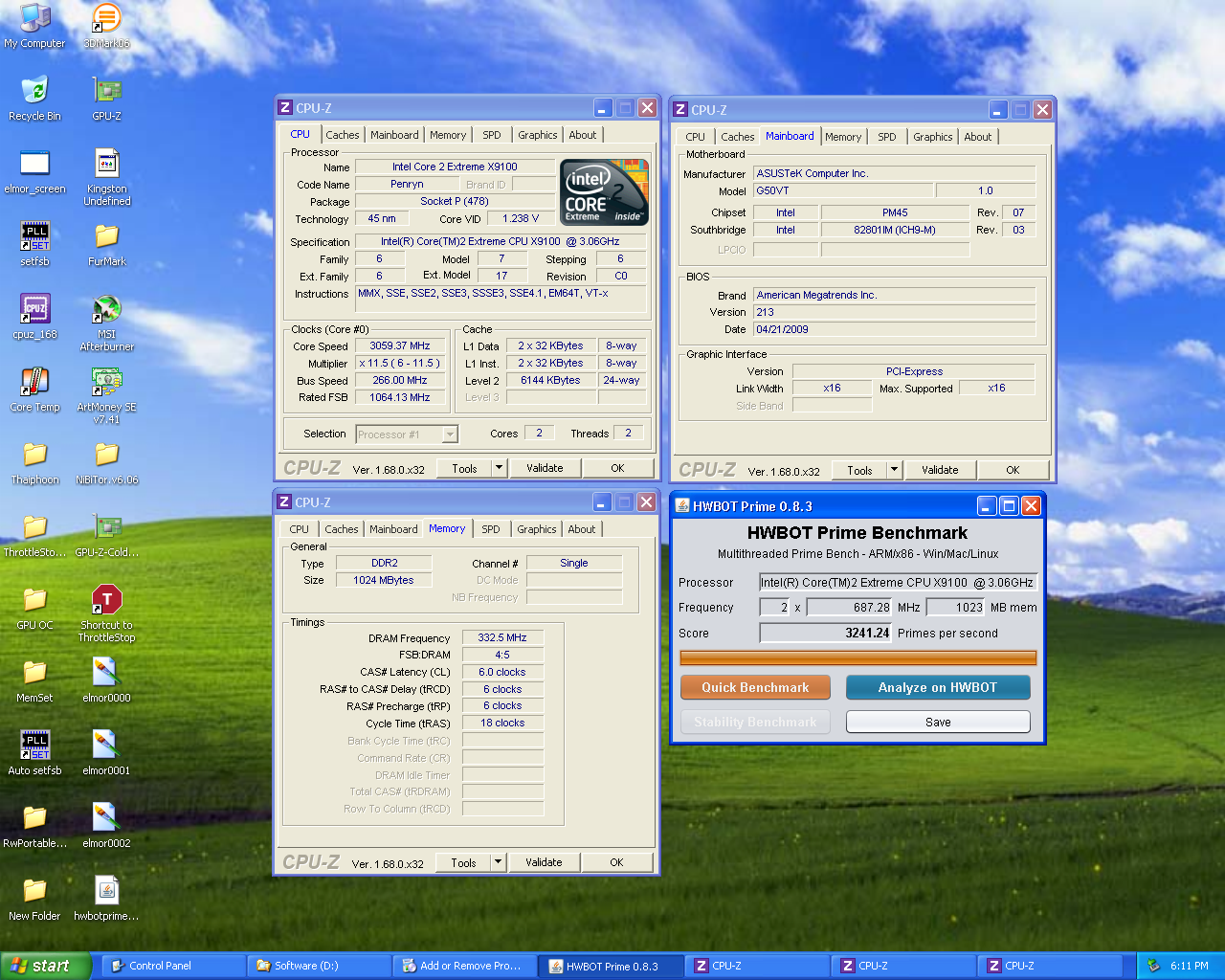Screen dimensions: 1225x980
Task: Open the elmor0001 image file
Action: pos(106,753)
